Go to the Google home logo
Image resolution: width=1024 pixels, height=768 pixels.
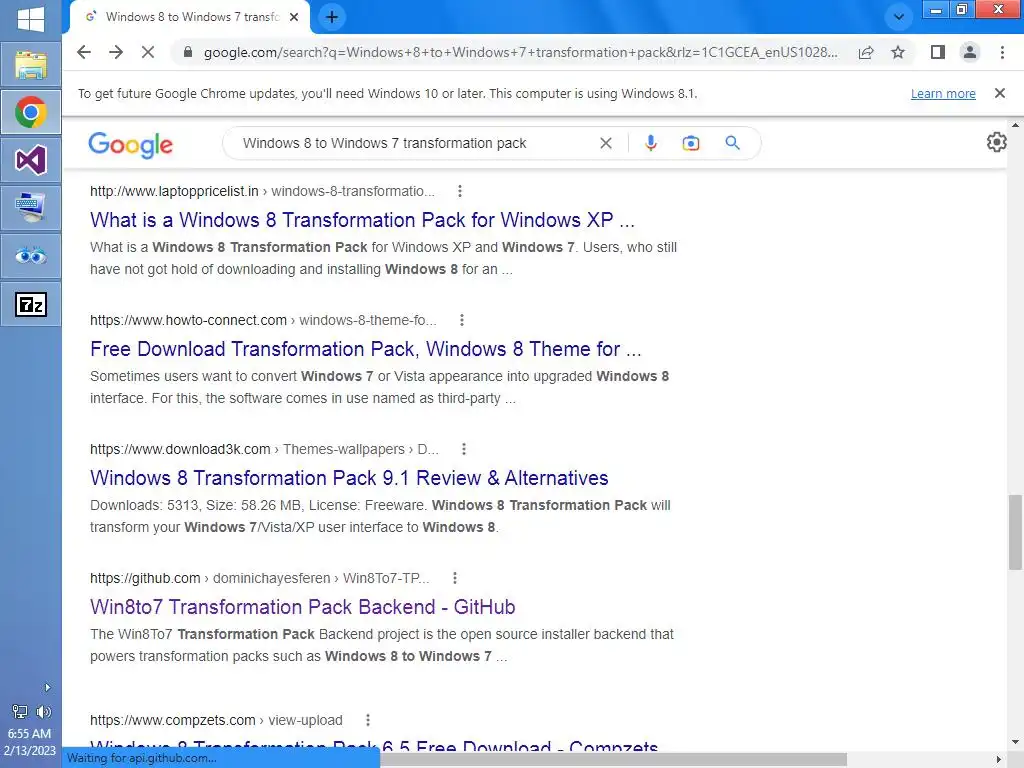click(x=131, y=144)
